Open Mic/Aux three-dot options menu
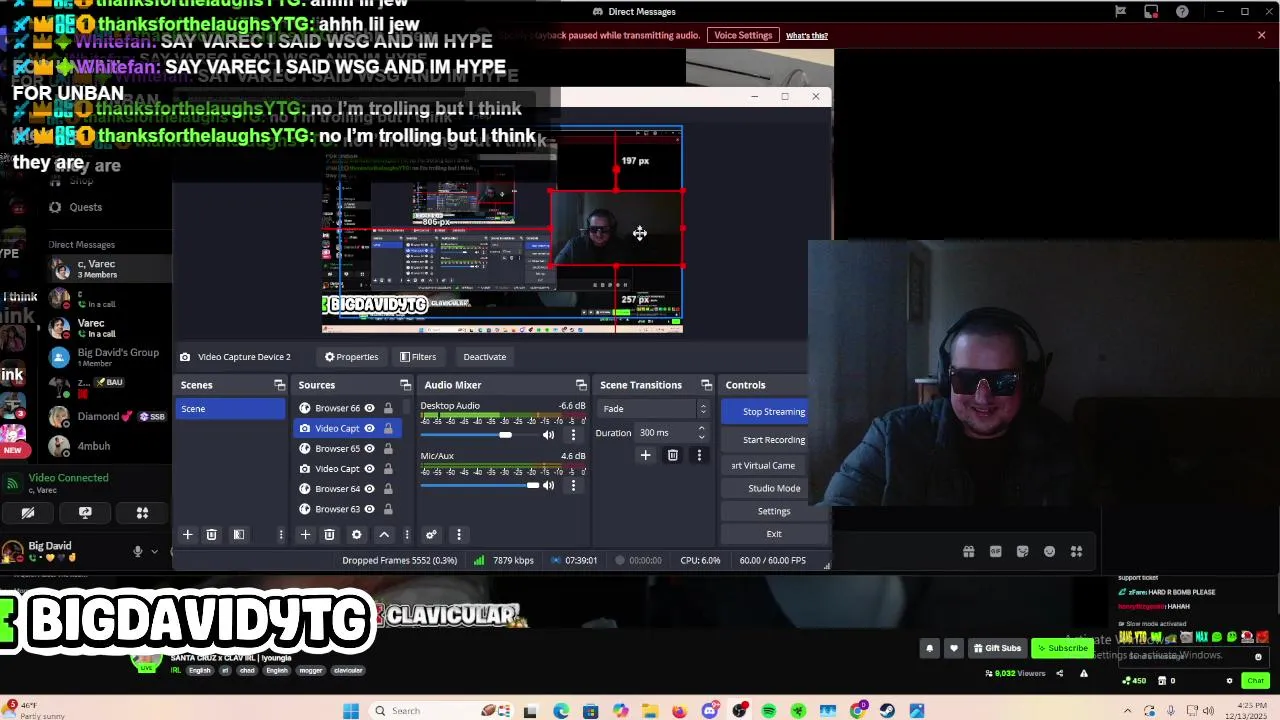This screenshot has width=1280, height=720. pos(573,486)
